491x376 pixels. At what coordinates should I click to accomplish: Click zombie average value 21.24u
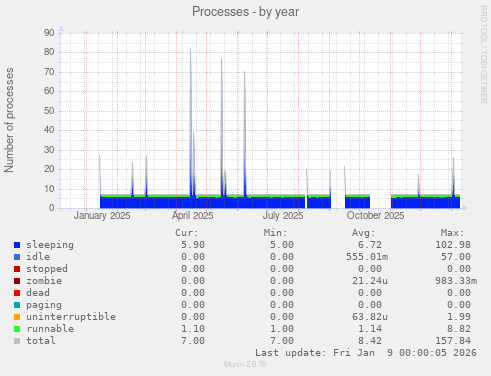click(370, 281)
